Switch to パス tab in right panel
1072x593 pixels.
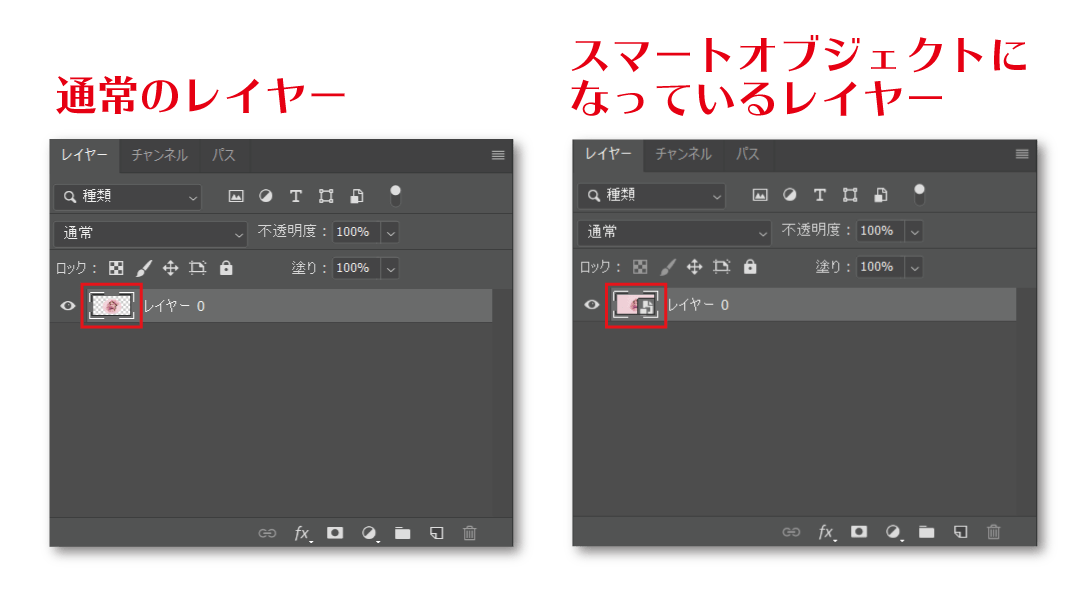pyautogui.click(x=747, y=154)
